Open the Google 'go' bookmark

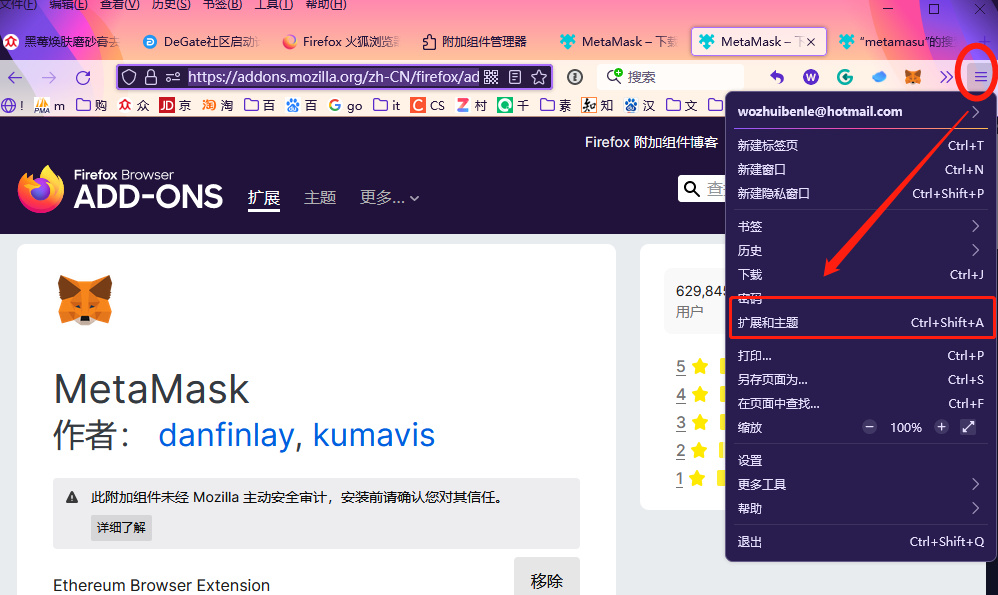(x=346, y=105)
